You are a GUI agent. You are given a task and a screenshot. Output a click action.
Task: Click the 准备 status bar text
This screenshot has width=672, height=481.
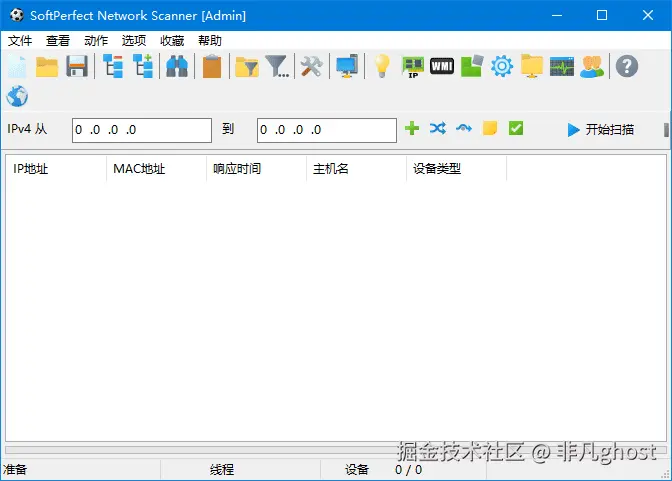pyautogui.click(x=15, y=470)
